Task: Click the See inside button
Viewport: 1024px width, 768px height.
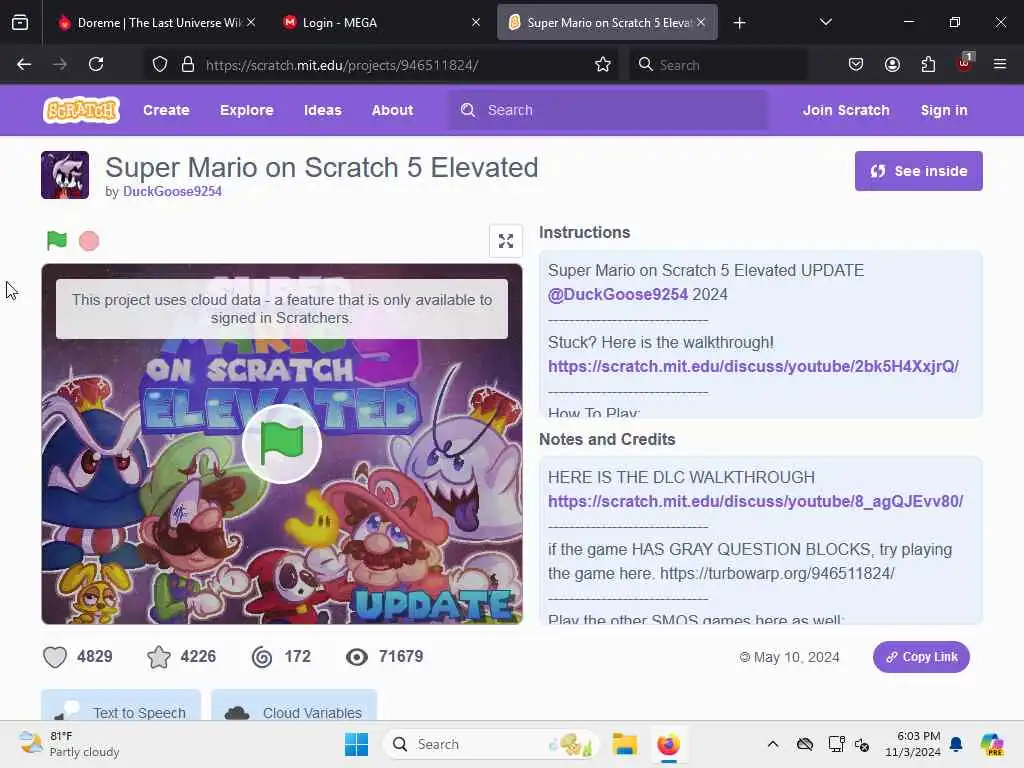Action: click(x=919, y=171)
